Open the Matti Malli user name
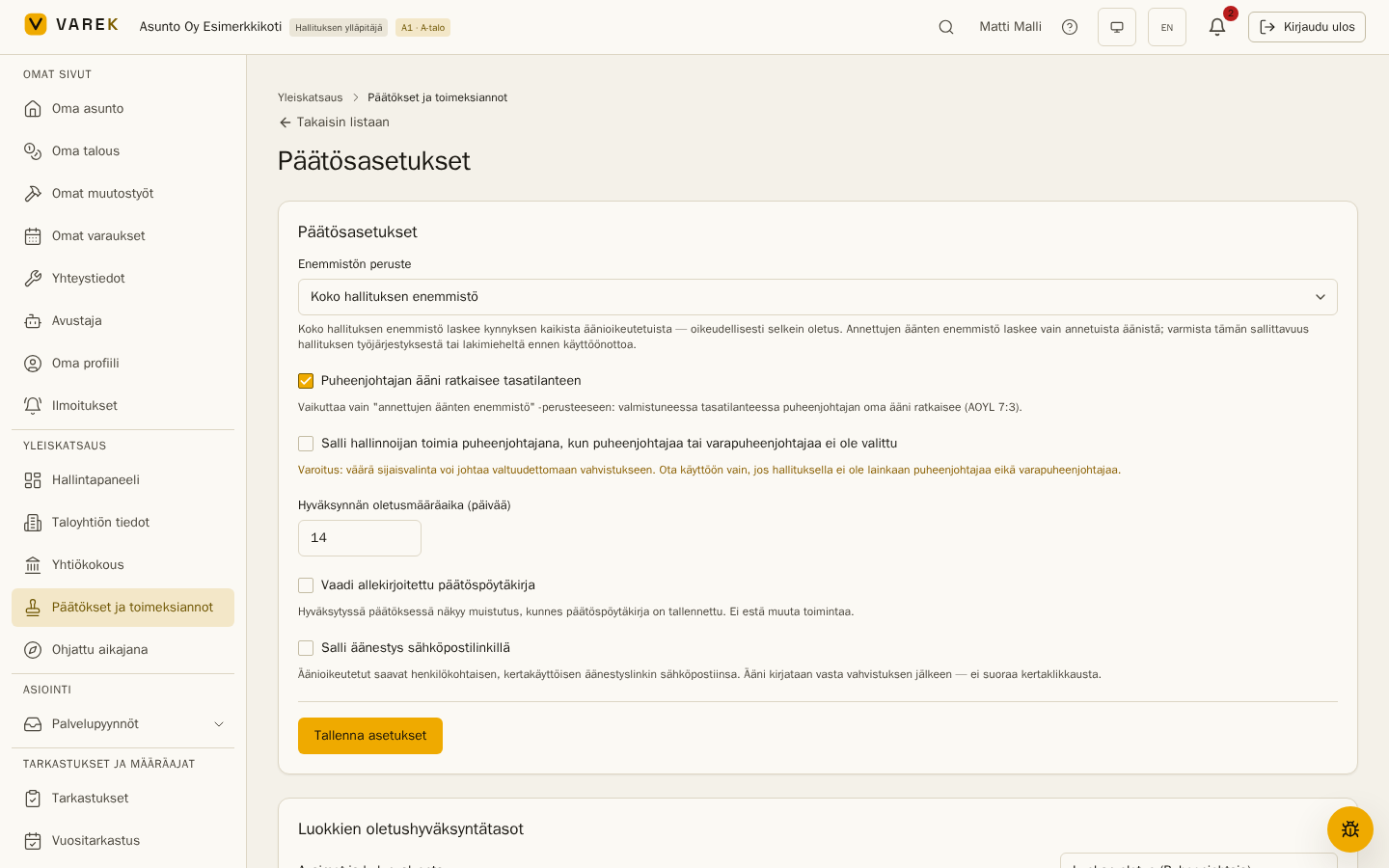Screen dimensions: 1389x868 click(1010, 27)
